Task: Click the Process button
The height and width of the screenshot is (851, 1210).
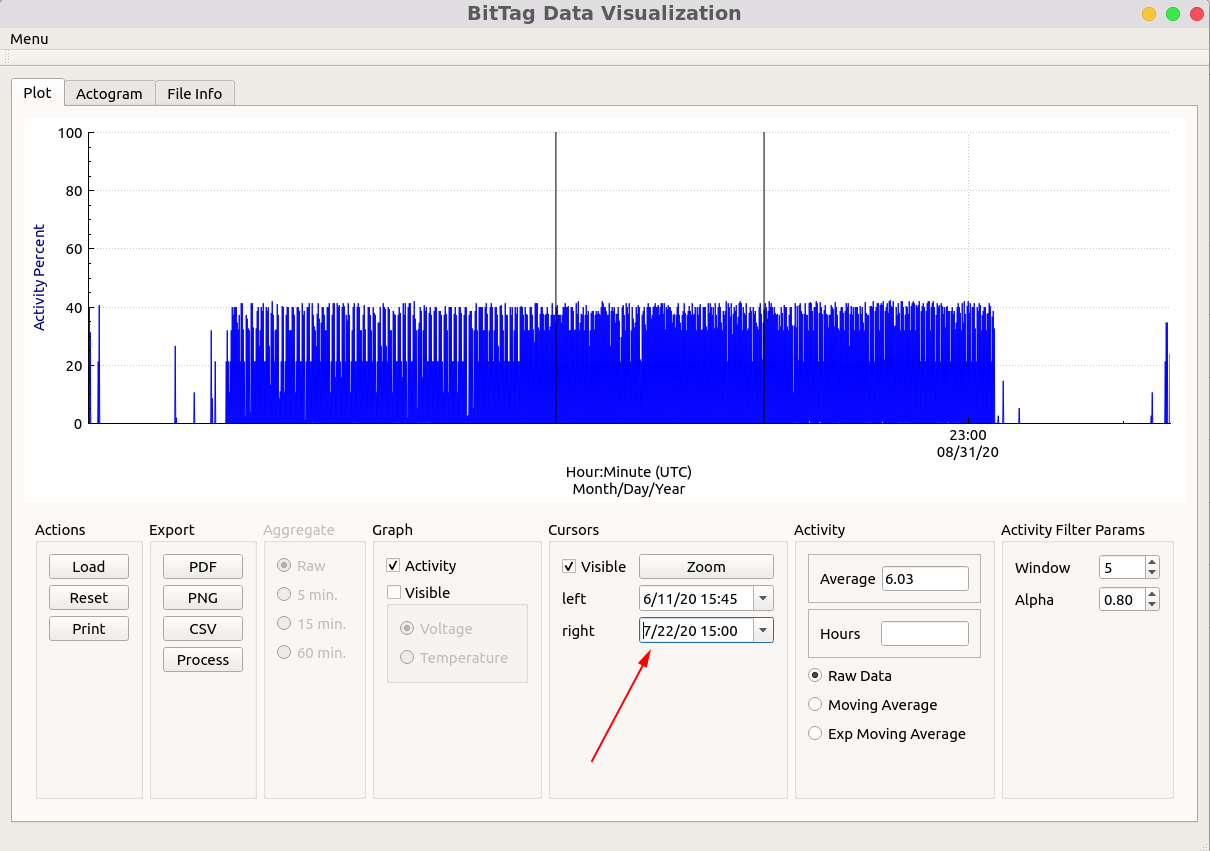Action: point(203,660)
